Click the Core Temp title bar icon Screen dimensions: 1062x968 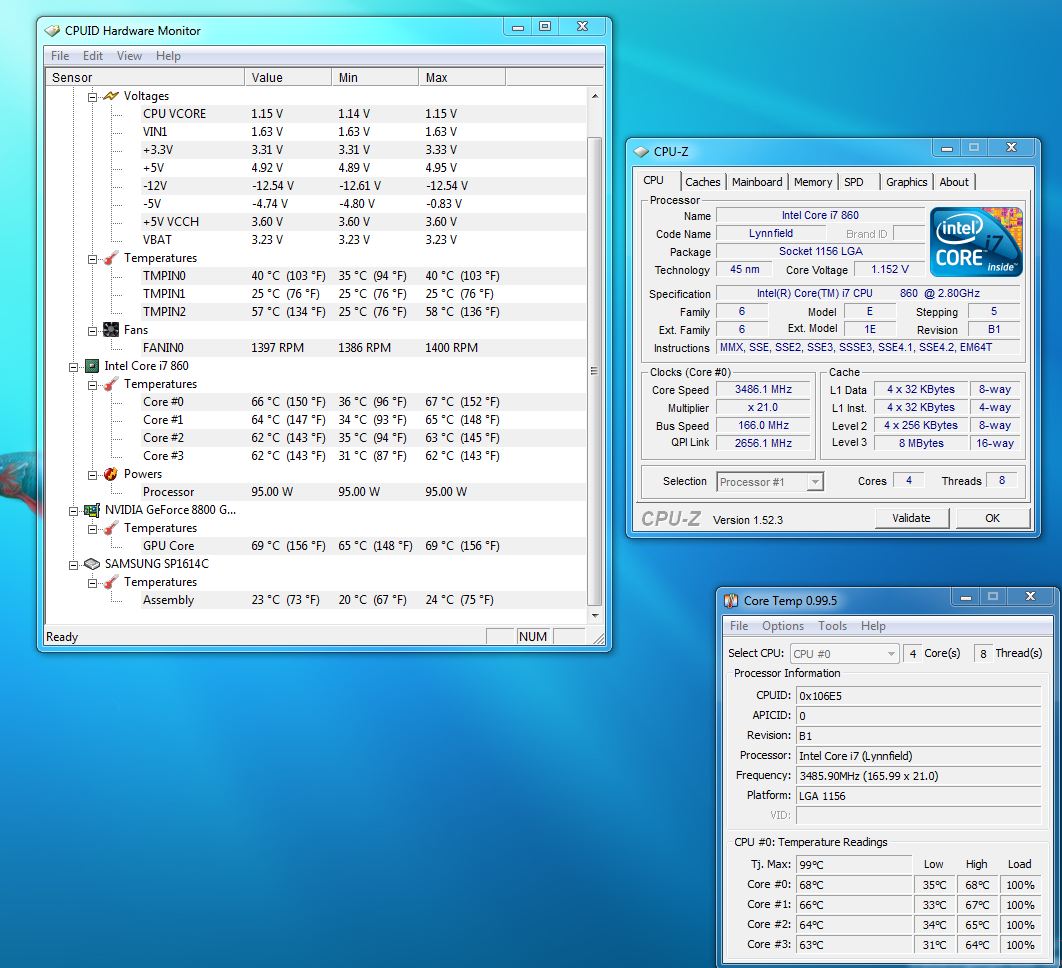(731, 601)
